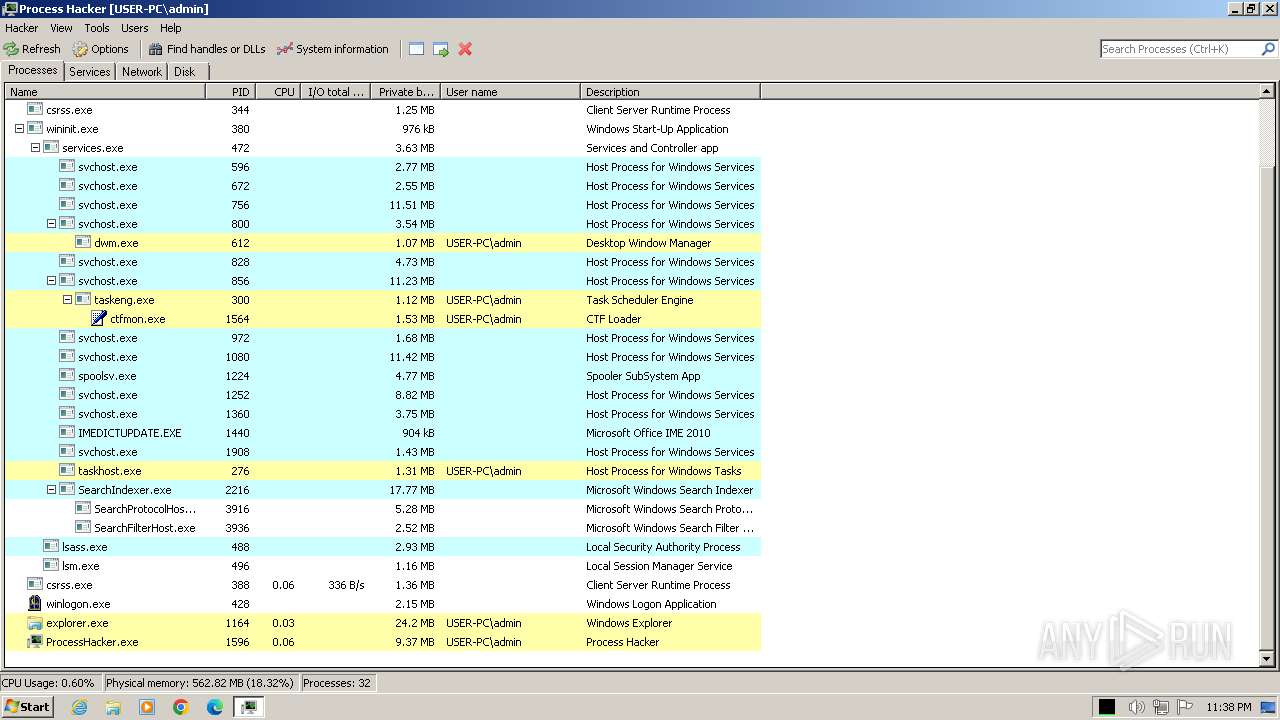1280x720 pixels.
Task: Collapse the services.exe tree node
Action: tap(35, 148)
